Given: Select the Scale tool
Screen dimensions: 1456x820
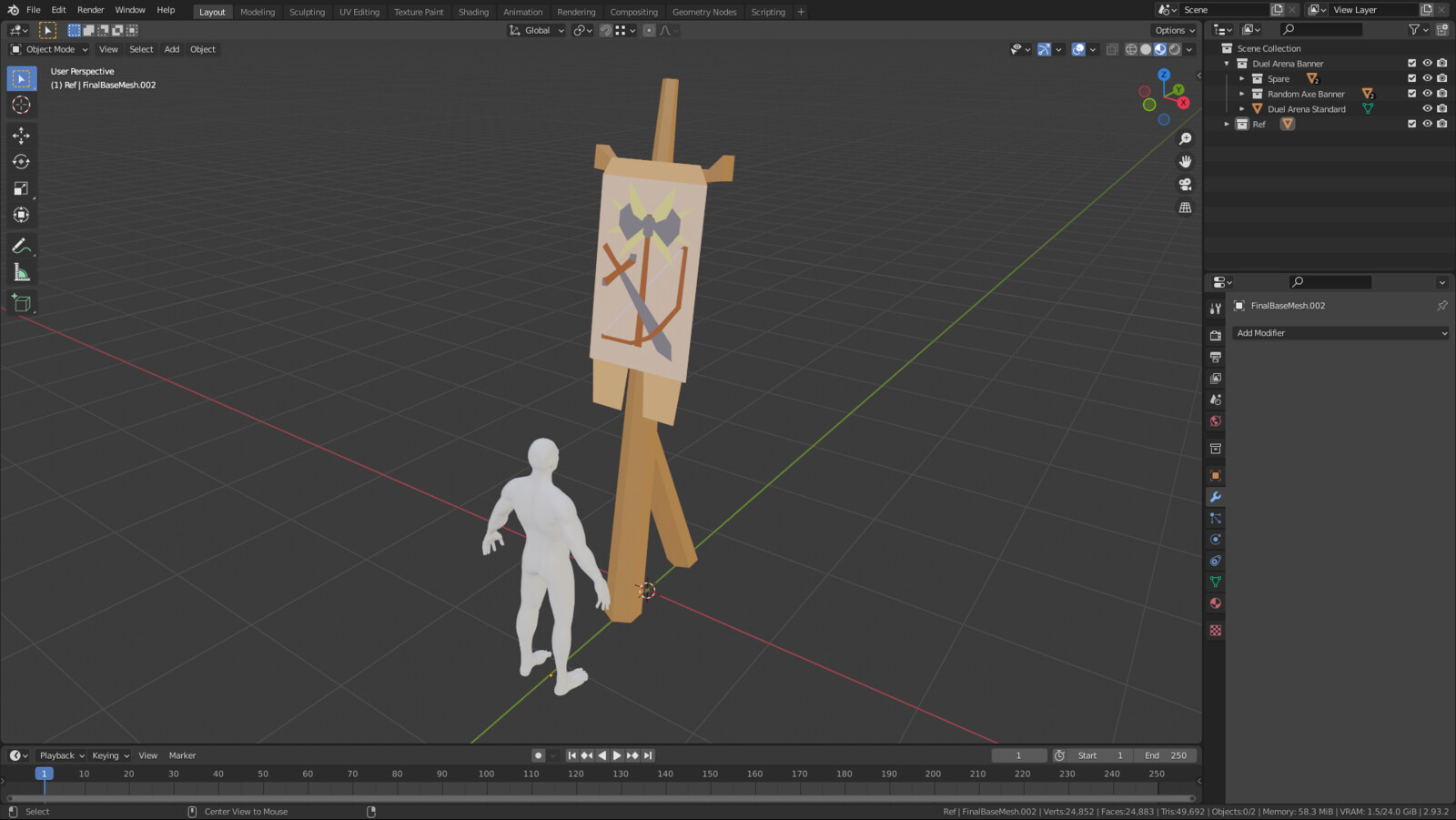Looking at the screenshot, I should pyautogui.click(x=21, y=188).
